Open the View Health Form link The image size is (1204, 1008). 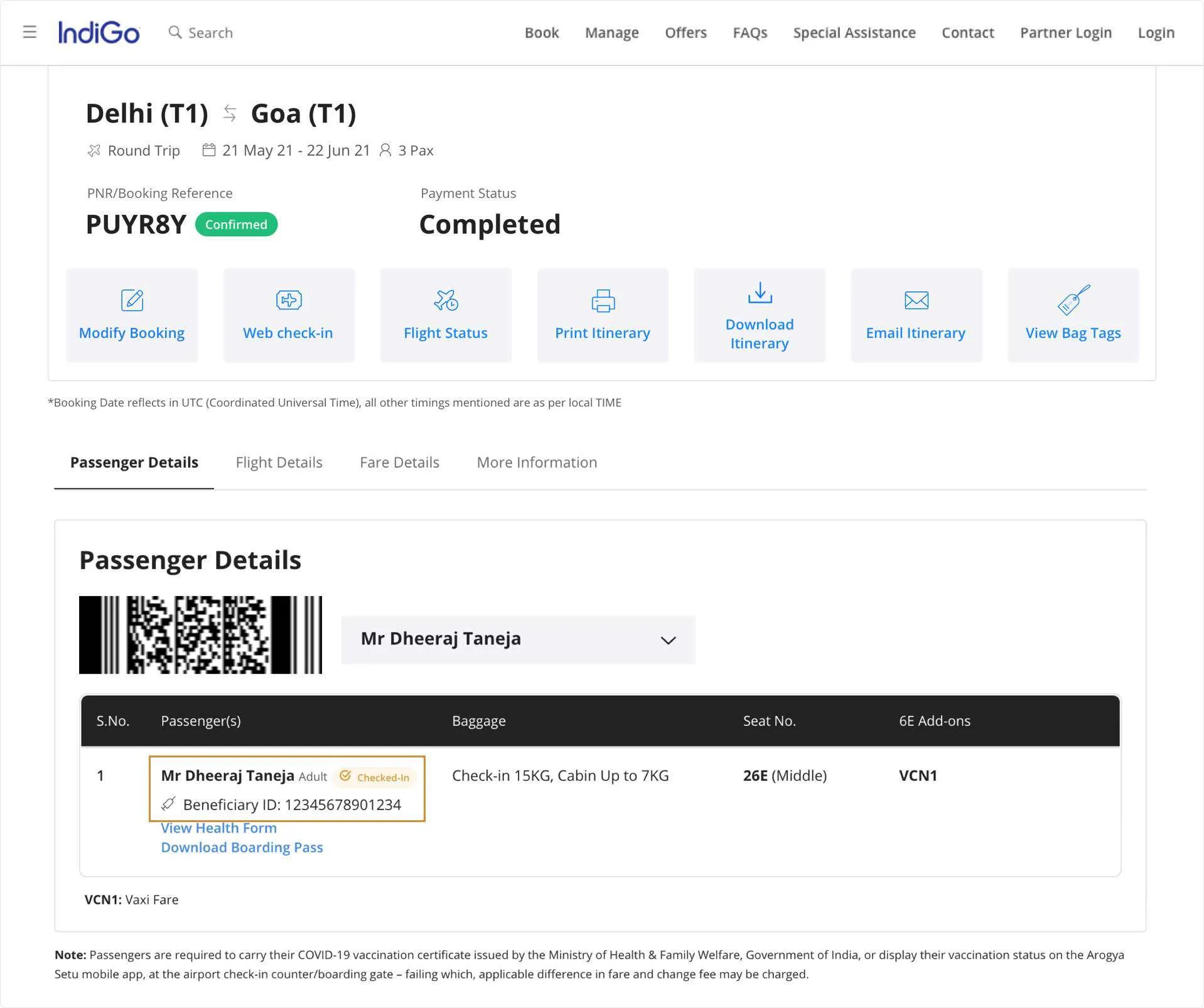tap(219, 828)
